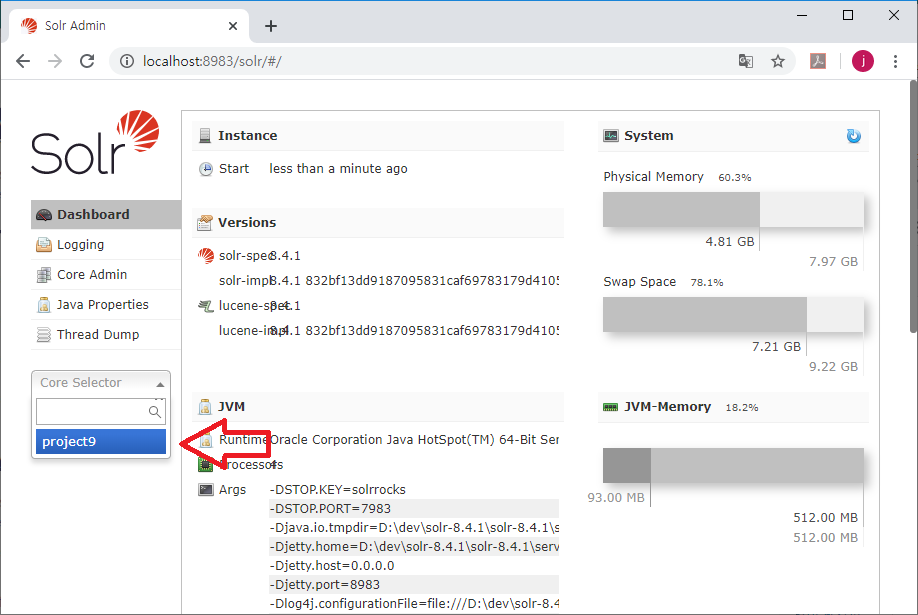This screenshot has width=918, height=615.
Task: Open the Chrome profile avatar
Action: click(862, 61)
